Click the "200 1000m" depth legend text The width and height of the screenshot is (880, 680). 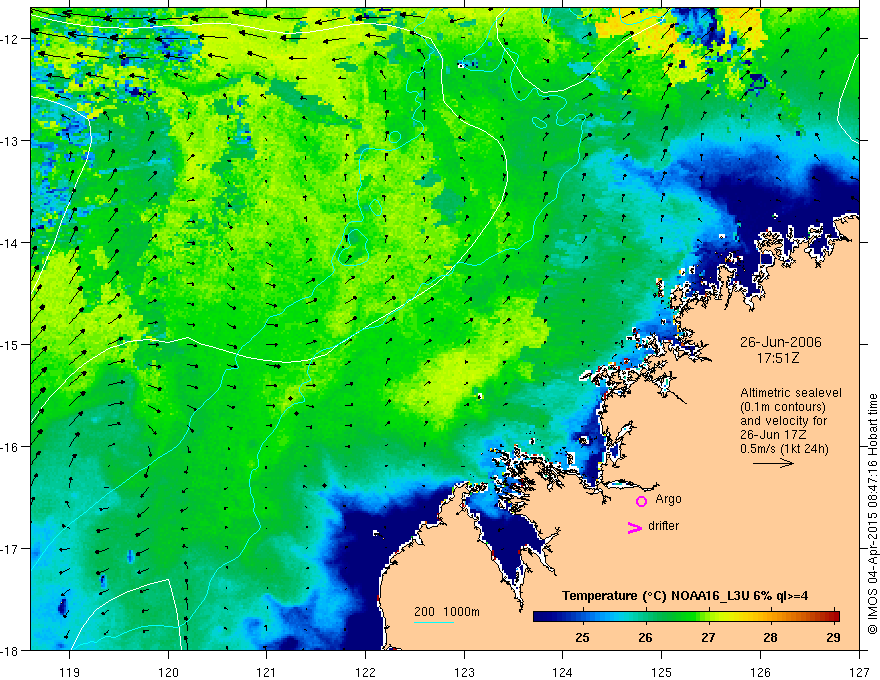(447, 612)
